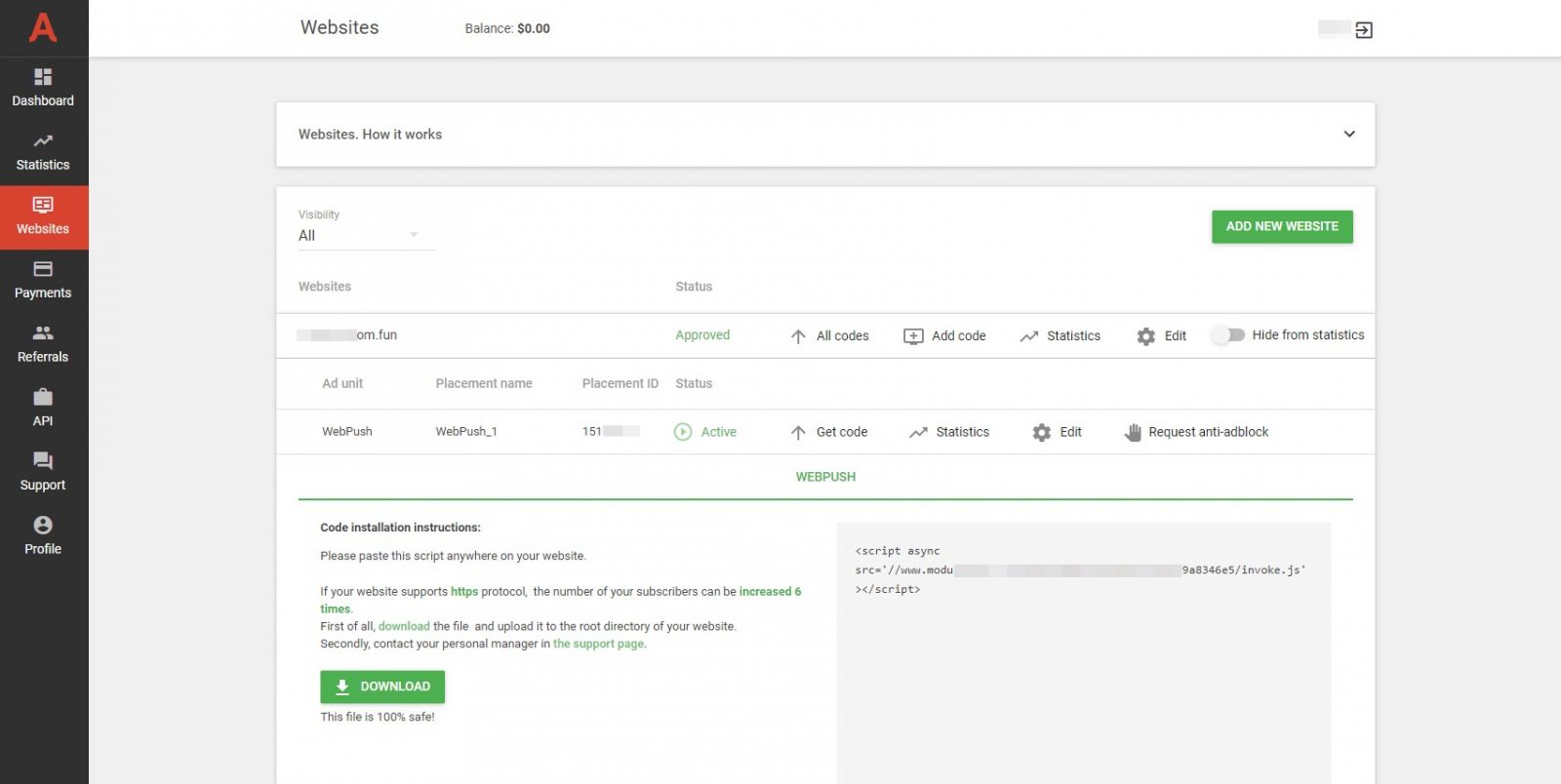Click the Websites page title
Image resolution: width=1561 pixels, height=784 pixels.
coord(340,27)
